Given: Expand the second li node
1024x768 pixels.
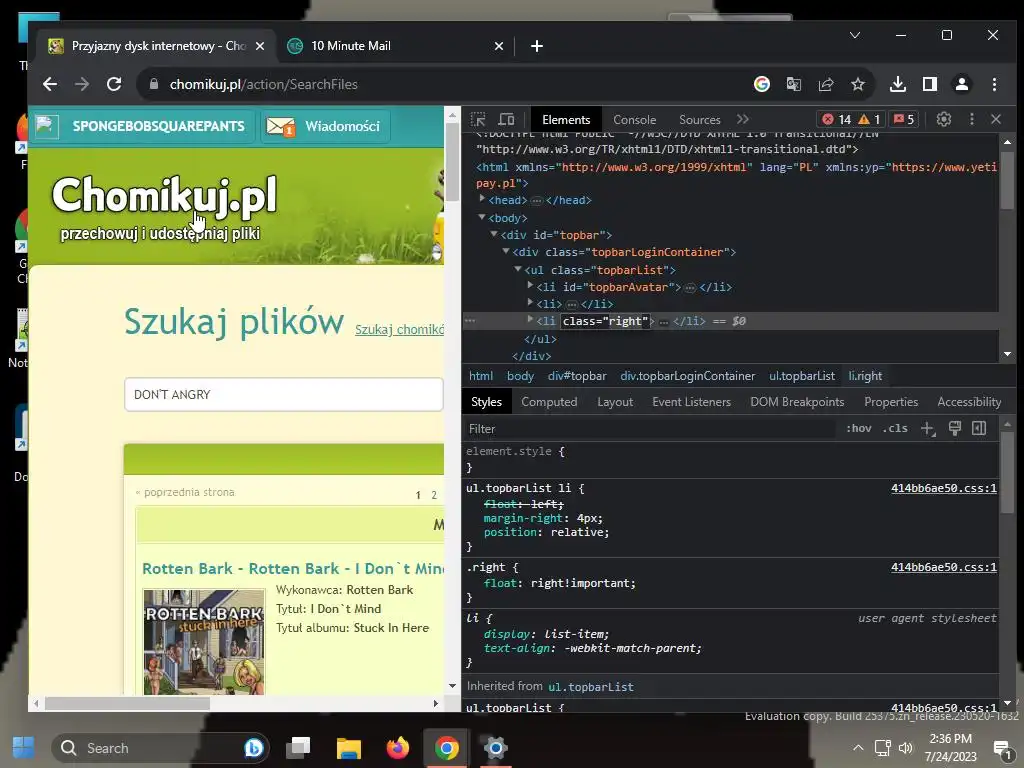Looking at the screenshot, I should pyautogui.click(x=530, y=302).
